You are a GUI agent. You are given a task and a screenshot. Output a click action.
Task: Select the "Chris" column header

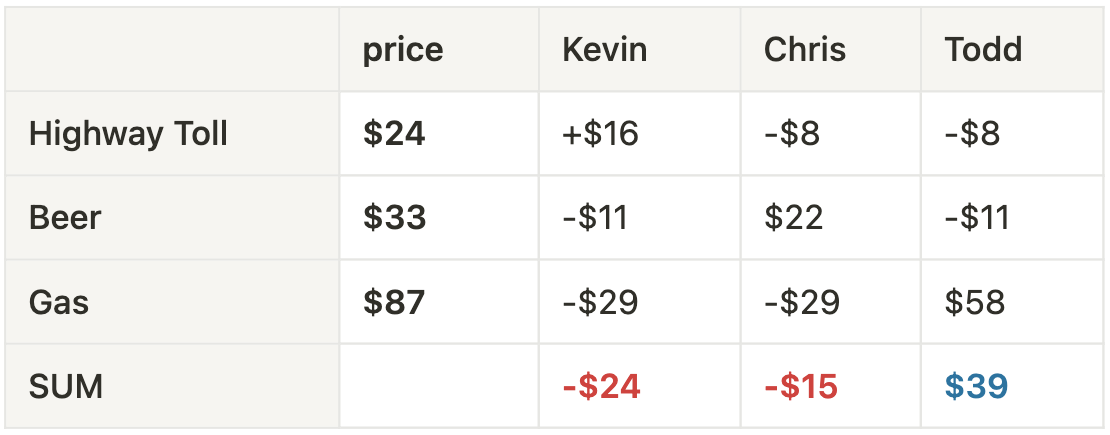[805, 50]
